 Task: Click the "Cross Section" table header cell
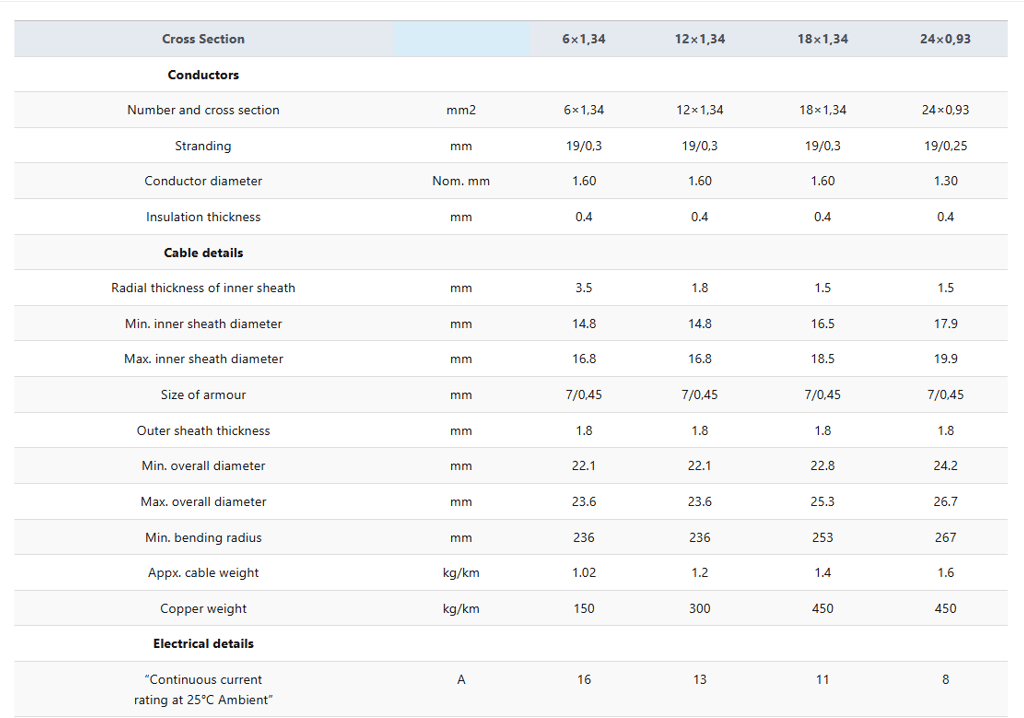pos(203,39)
